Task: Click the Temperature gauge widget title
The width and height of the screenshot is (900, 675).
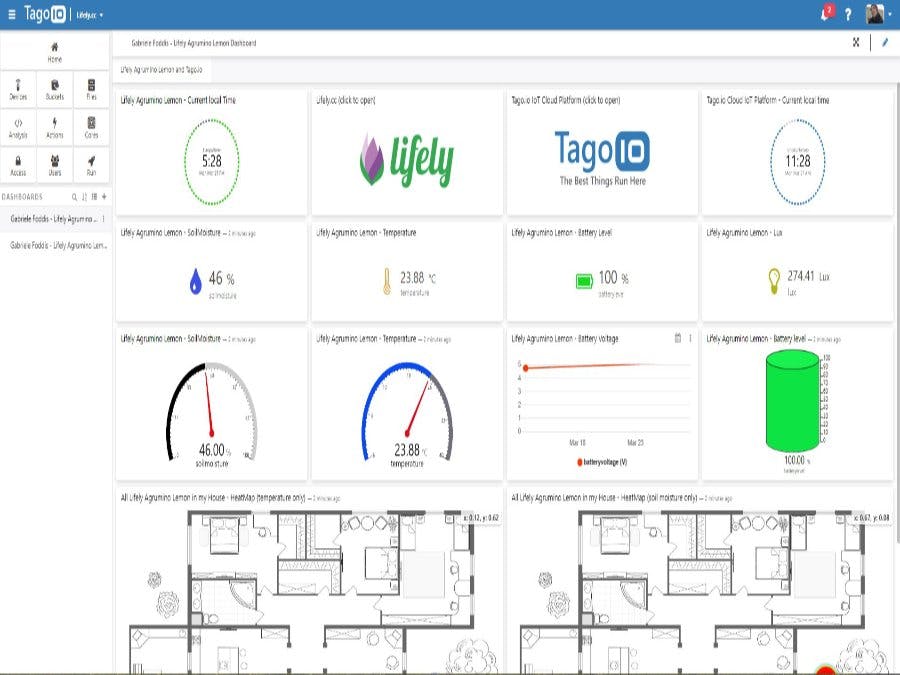Action: coord(366,339)
